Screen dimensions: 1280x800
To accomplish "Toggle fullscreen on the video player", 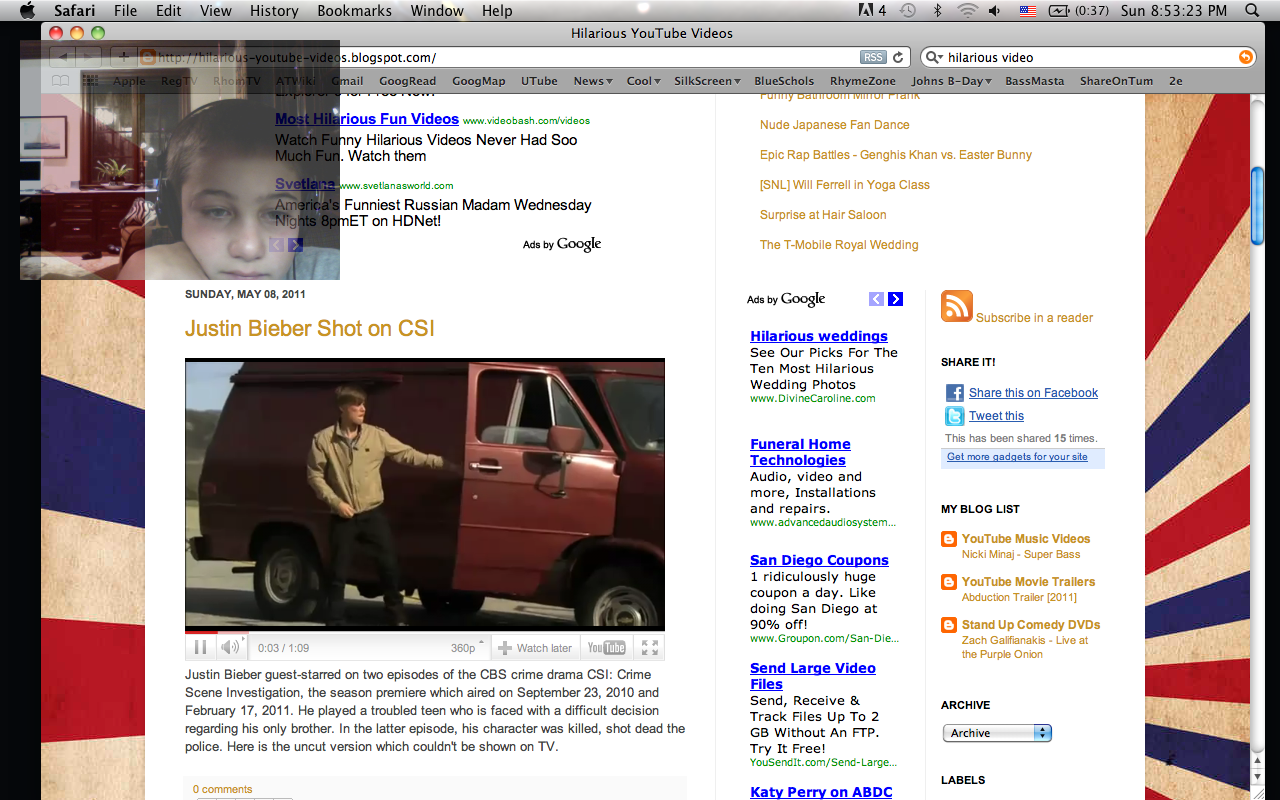I will 650,647.
